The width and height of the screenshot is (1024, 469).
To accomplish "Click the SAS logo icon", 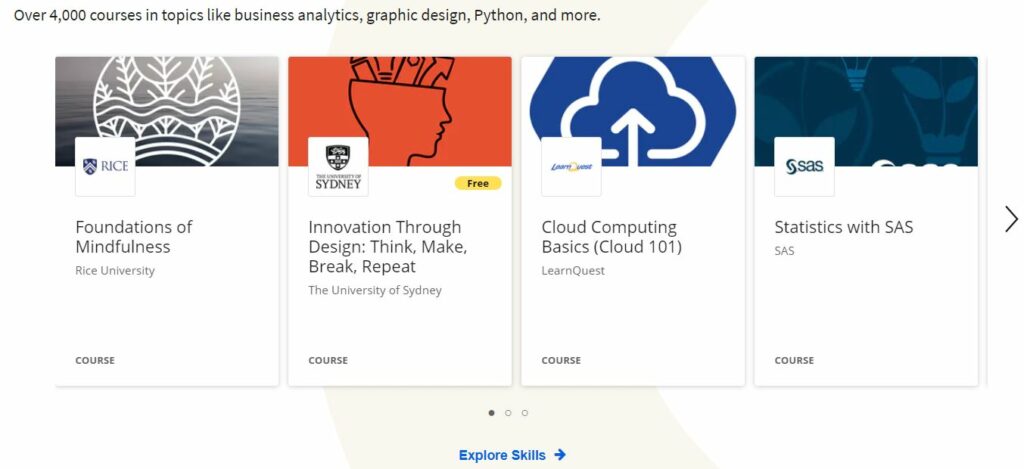I will point(805,167).
